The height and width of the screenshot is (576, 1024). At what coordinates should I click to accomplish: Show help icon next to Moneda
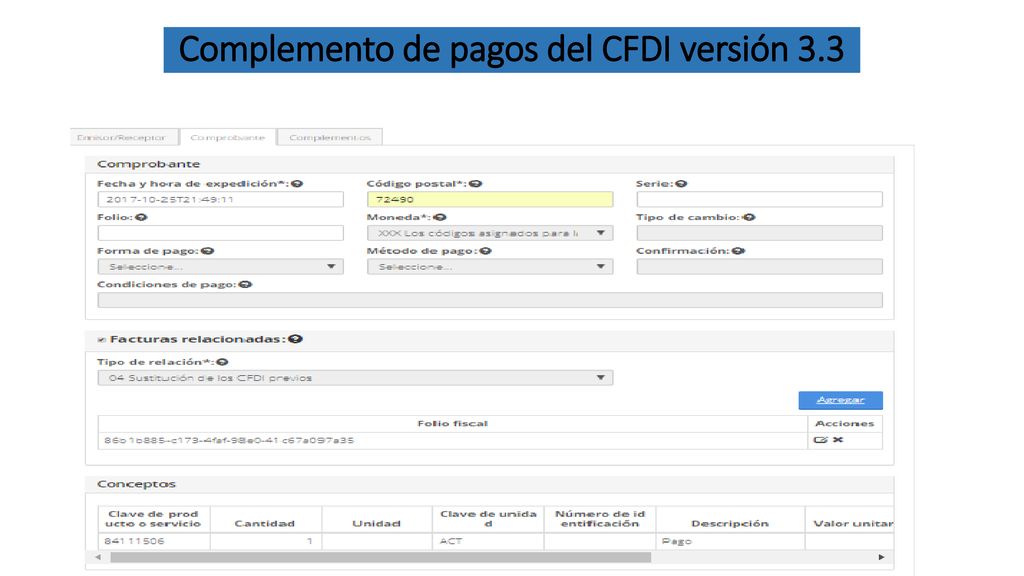(x=440, y=217)
